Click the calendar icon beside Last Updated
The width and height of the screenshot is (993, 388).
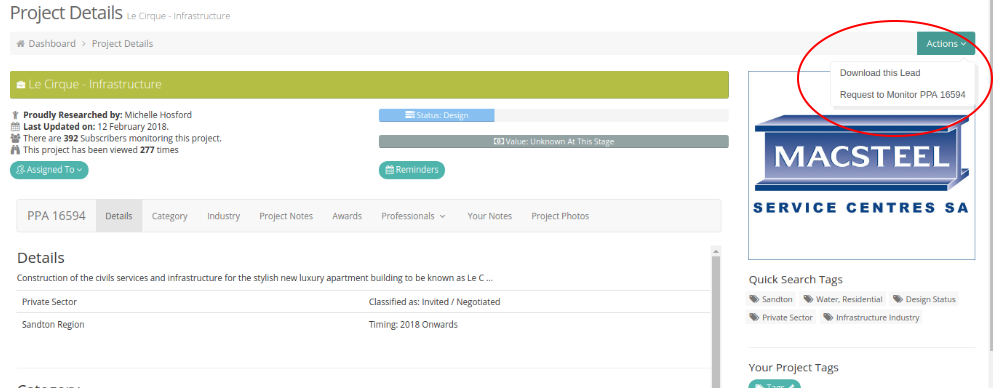(x=15, y=127)
